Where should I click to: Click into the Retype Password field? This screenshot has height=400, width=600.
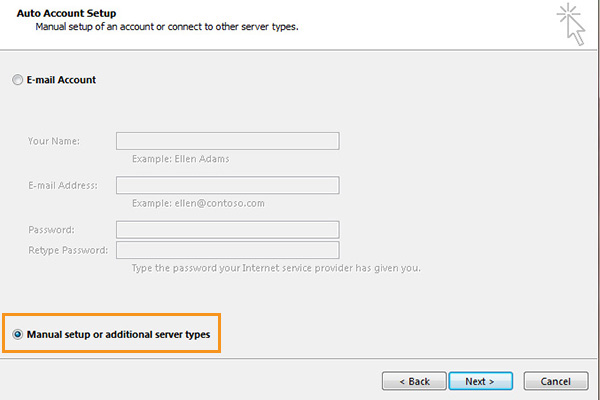[228, 250]
